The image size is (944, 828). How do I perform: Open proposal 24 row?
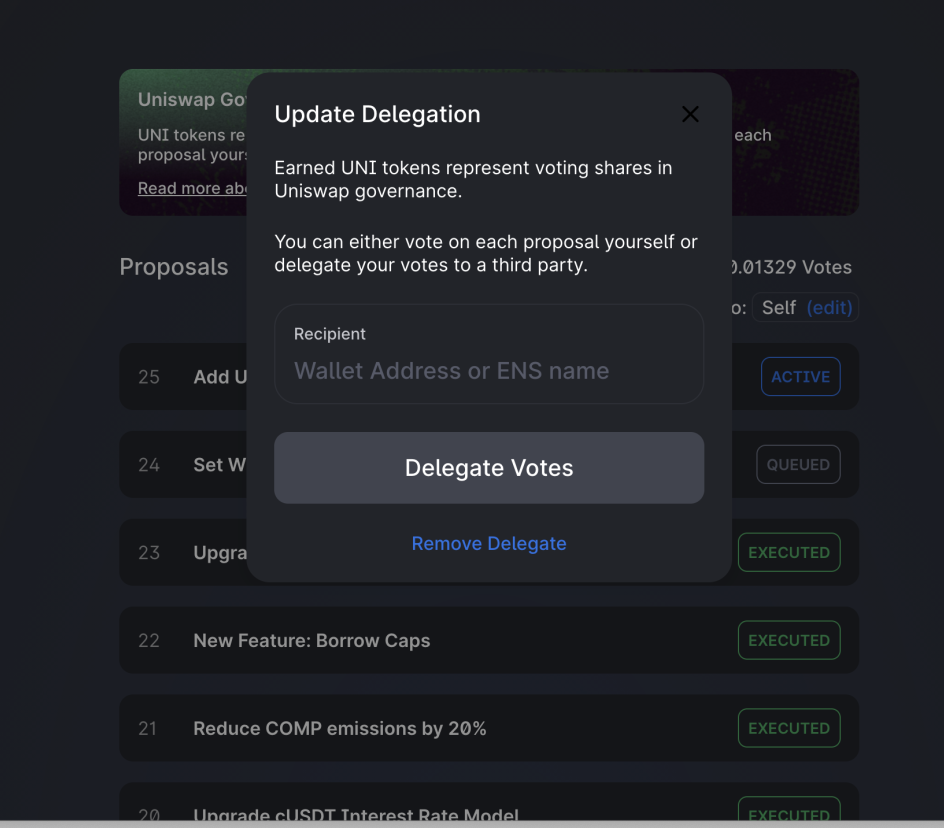183,465
